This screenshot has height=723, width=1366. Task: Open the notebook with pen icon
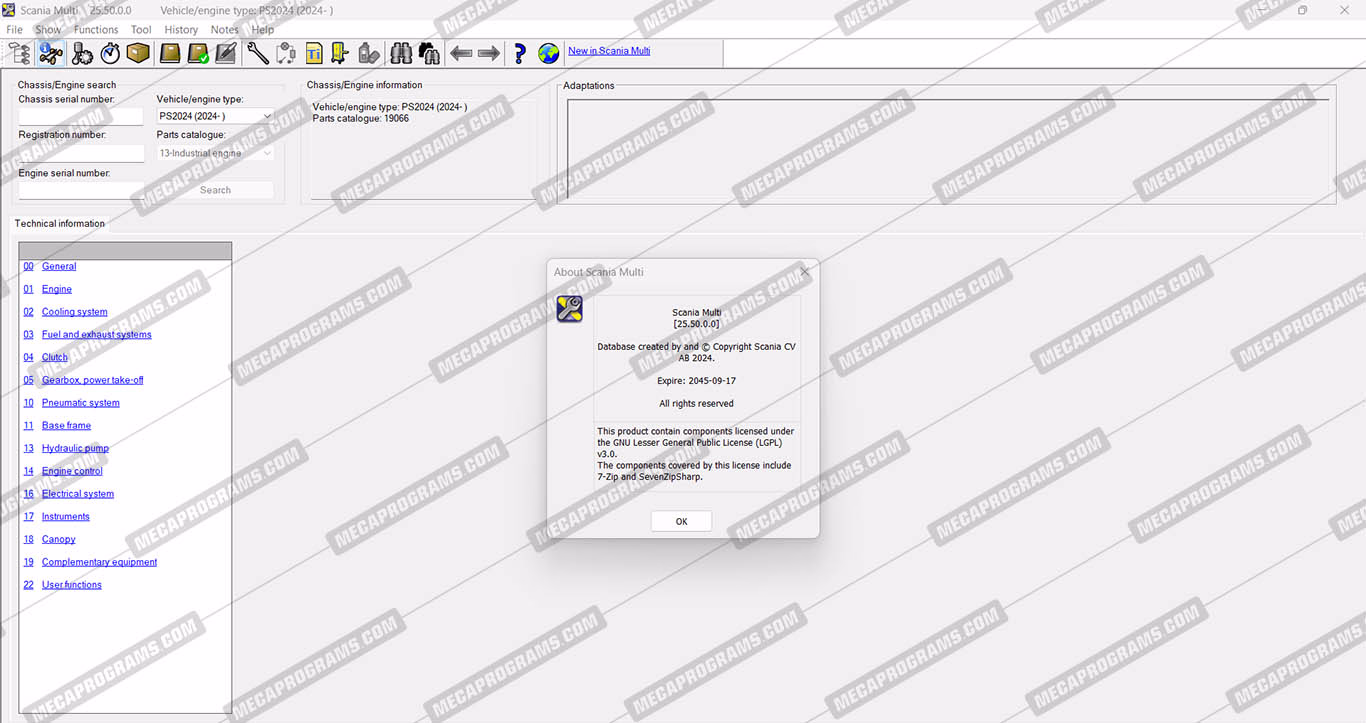pyautogui.click(x=226, y=53)
